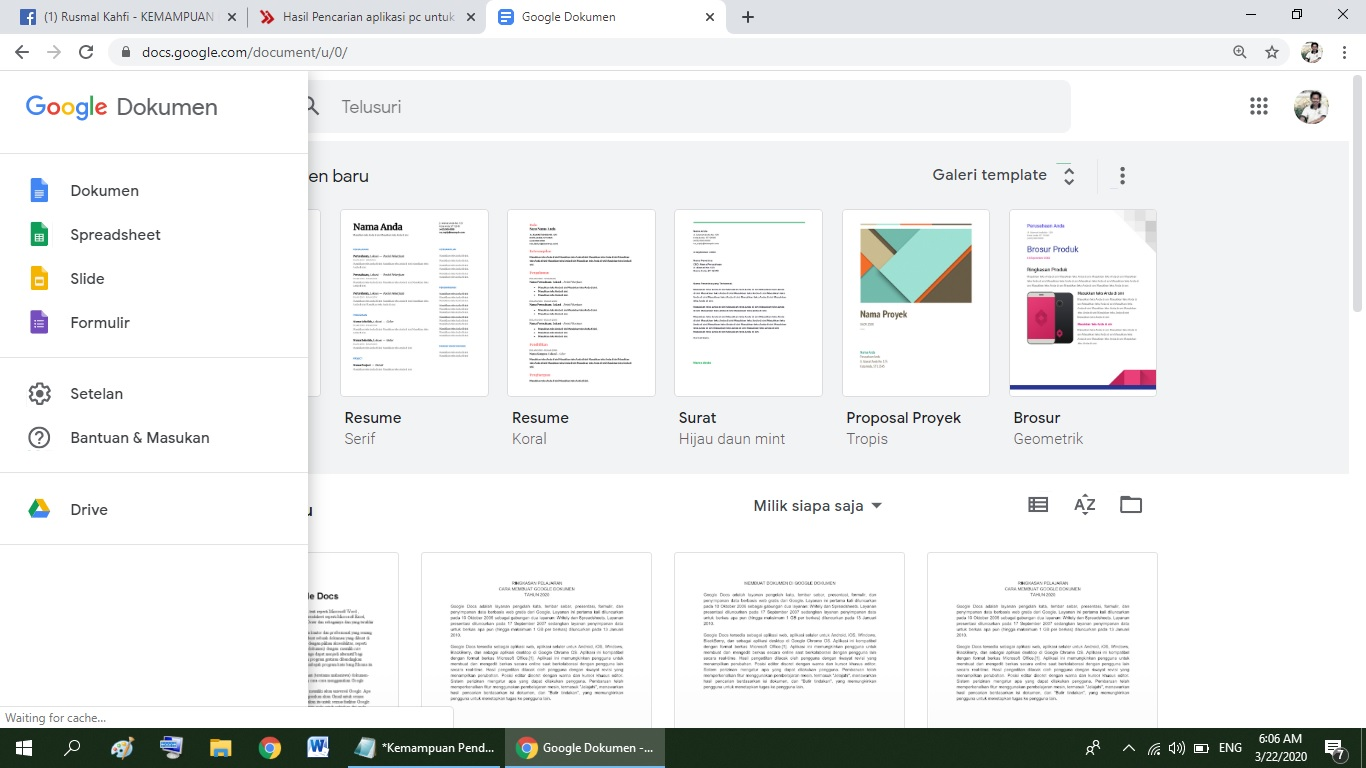Click the purple Formulir icon in sidebar

tap(39, 323)
